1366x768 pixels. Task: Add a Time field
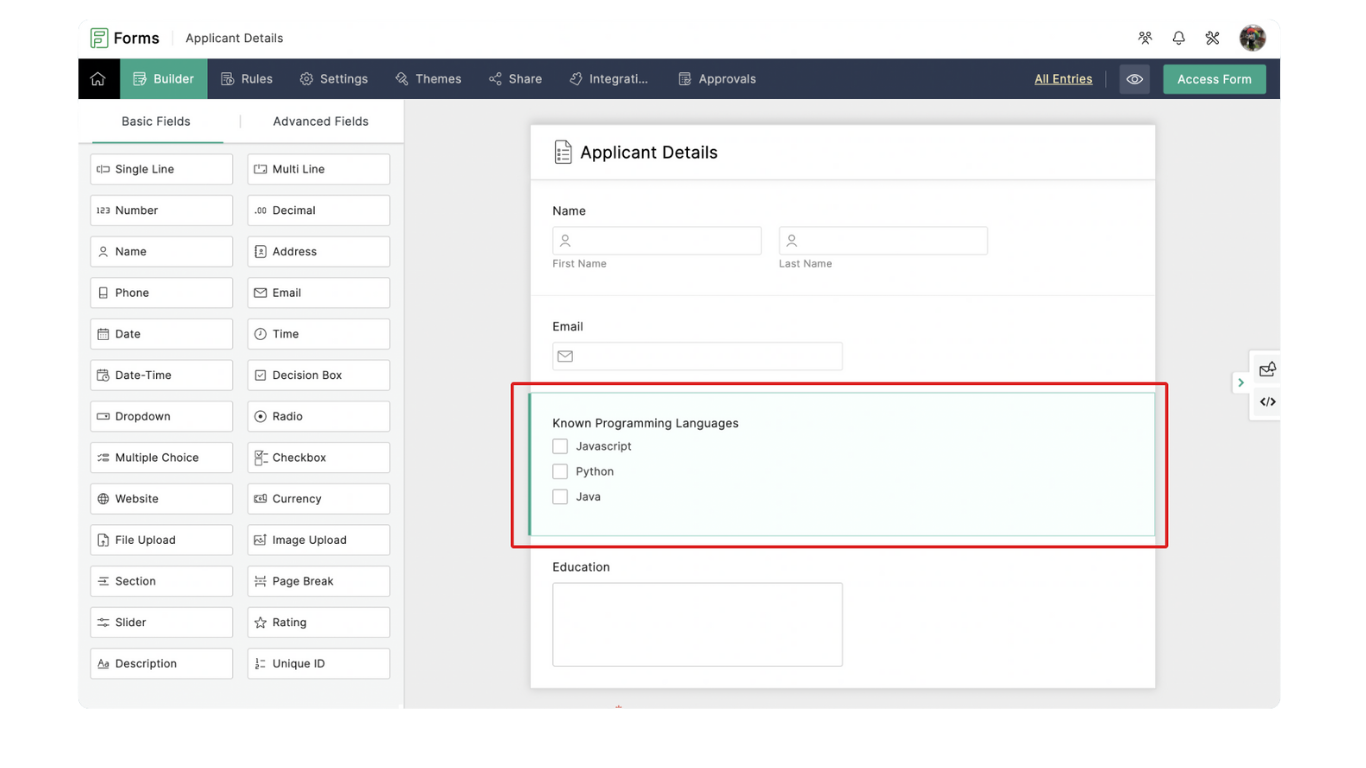point(319,334)
